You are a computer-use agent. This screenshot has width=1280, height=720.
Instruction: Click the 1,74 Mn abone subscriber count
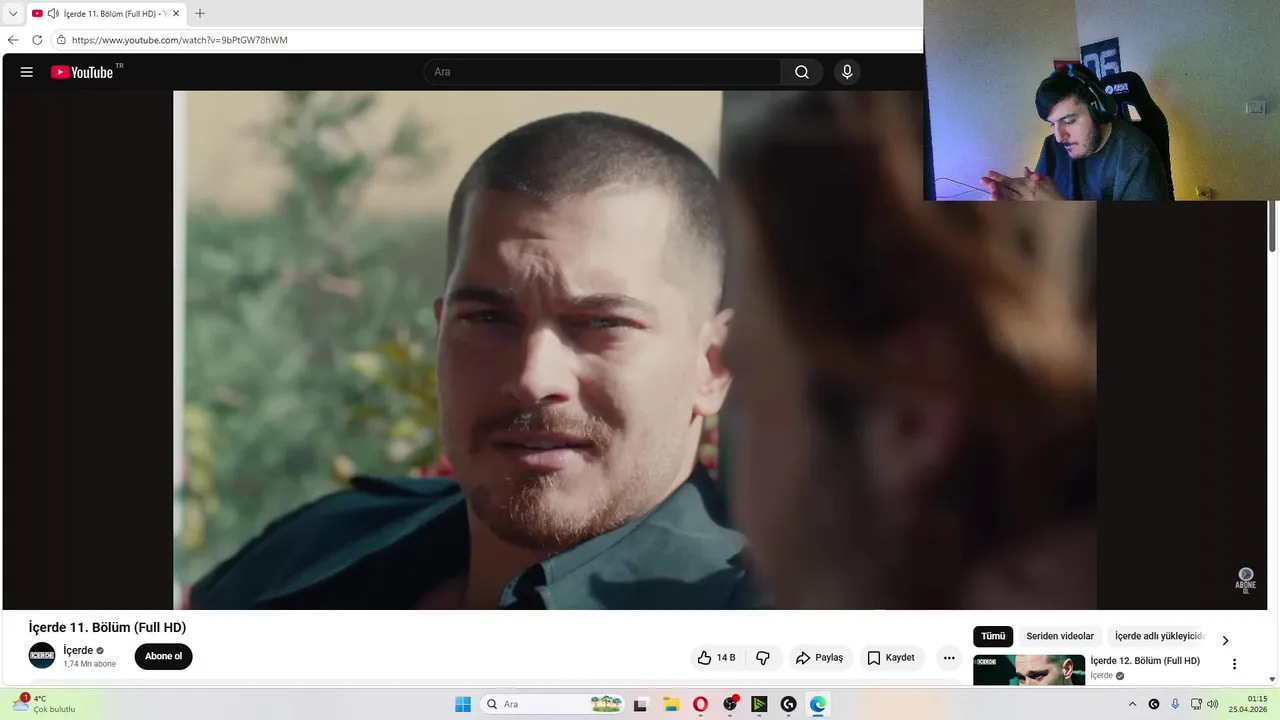(x=90, y=664)
